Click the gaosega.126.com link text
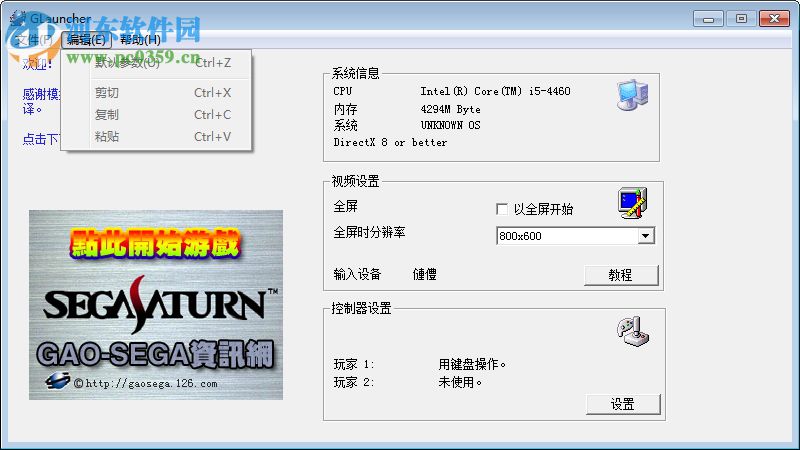The height and width of the screenshot is (450, 800). coord(152,384)
